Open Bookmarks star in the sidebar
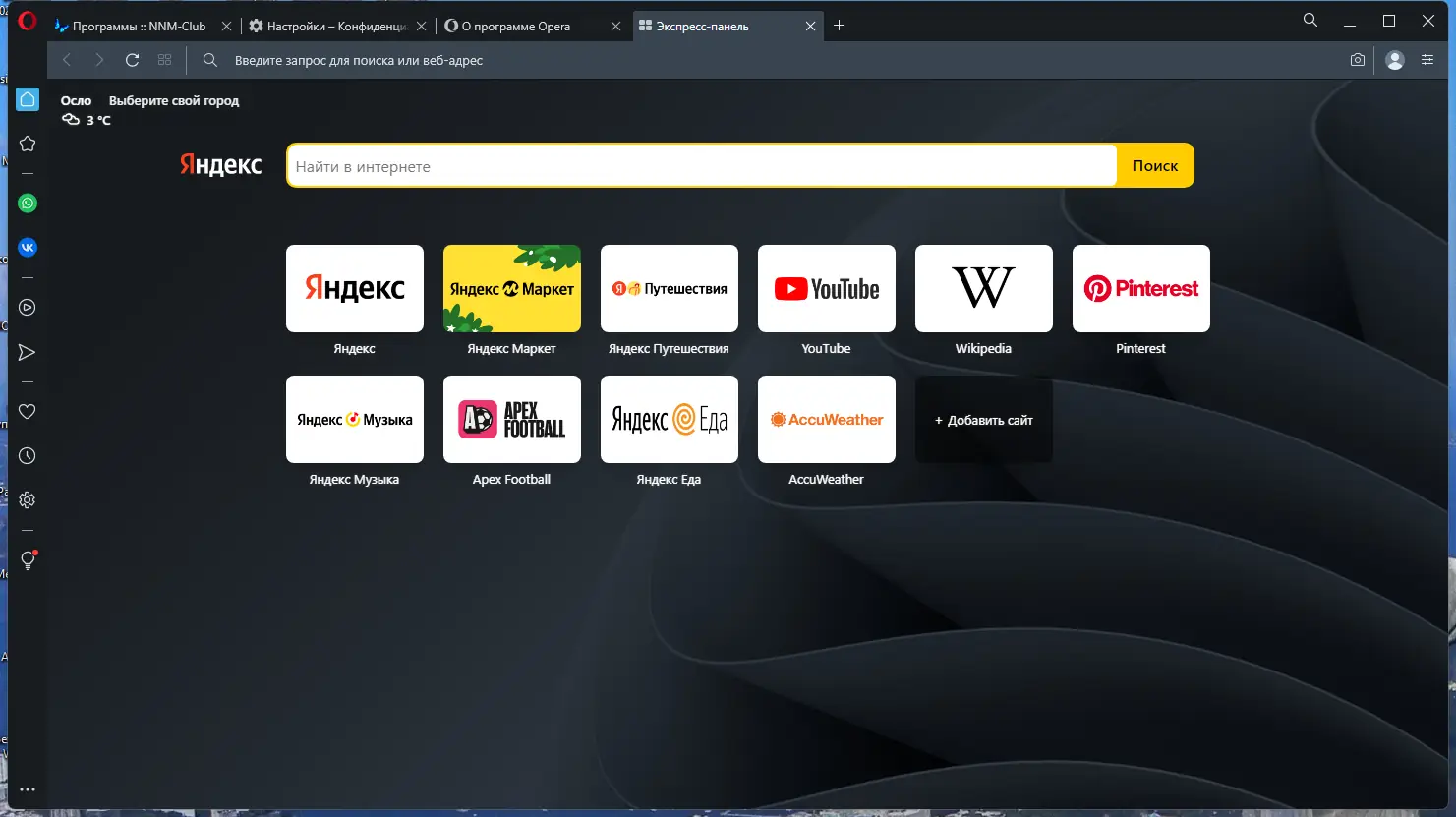This screenshot has width=1456, height=817. (x=28, y=144)
